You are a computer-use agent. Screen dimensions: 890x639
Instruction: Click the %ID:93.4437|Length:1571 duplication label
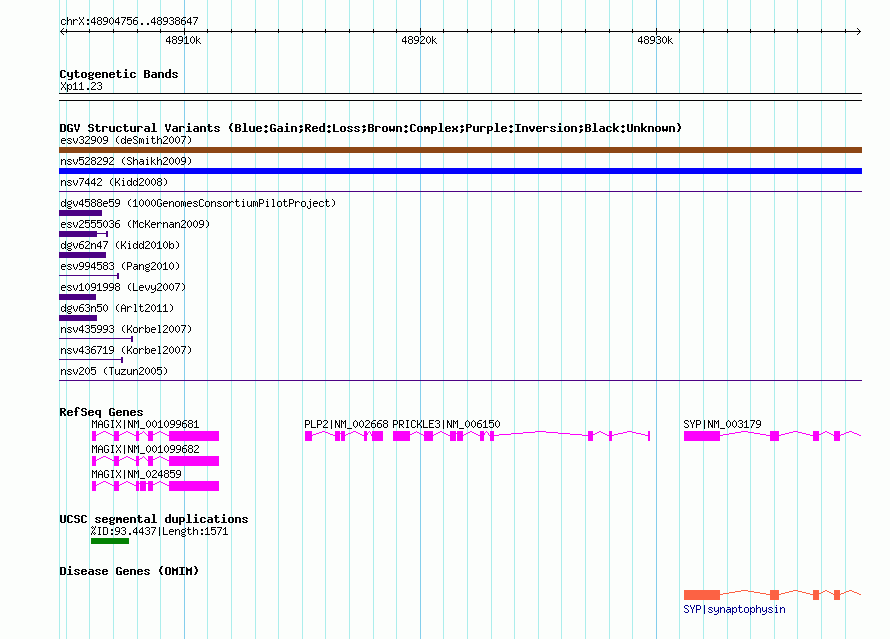coord(159,531)
